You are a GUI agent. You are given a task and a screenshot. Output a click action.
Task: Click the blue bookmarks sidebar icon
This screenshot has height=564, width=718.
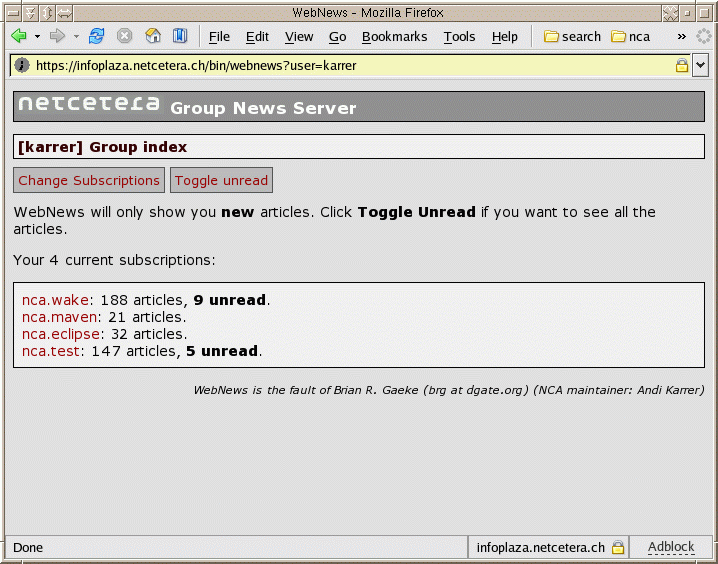click(180, 36)
